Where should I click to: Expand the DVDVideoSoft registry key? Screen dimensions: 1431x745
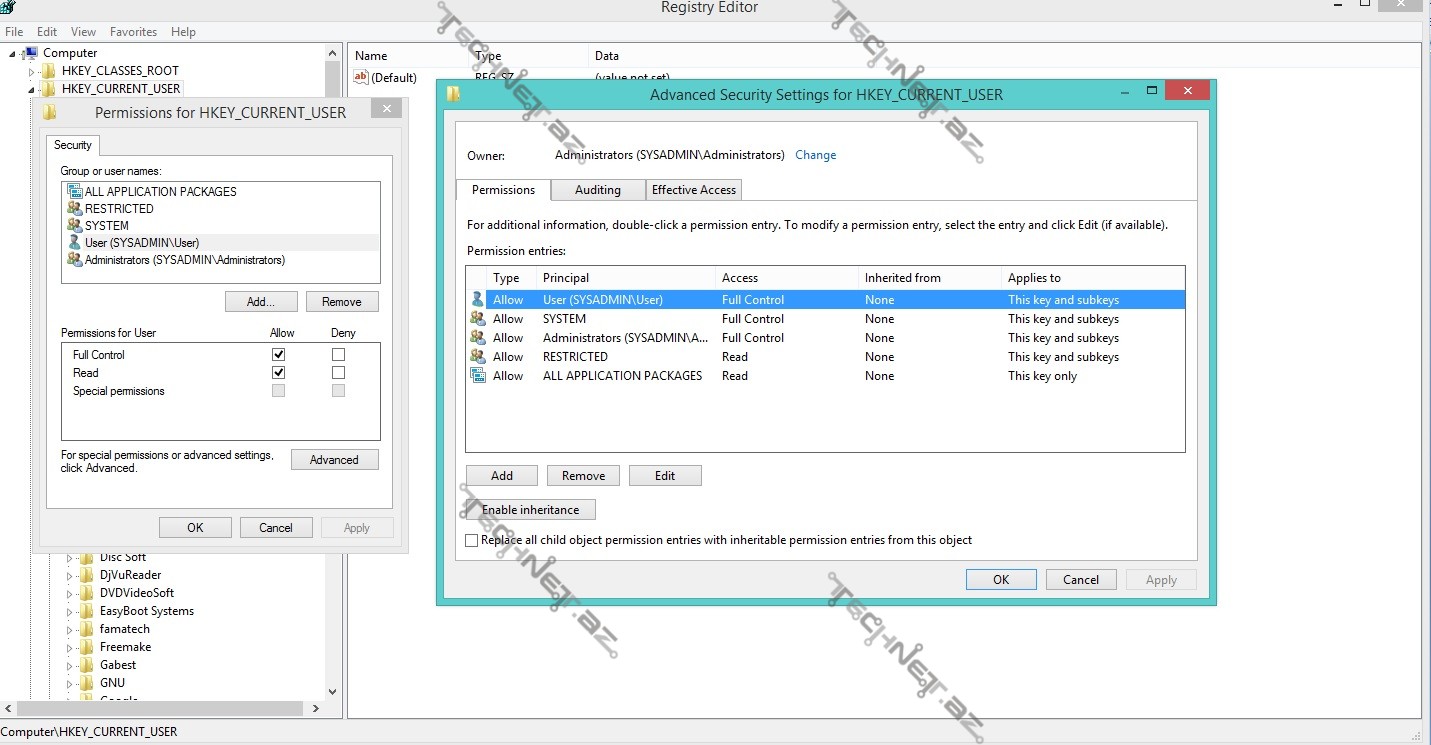70,593
